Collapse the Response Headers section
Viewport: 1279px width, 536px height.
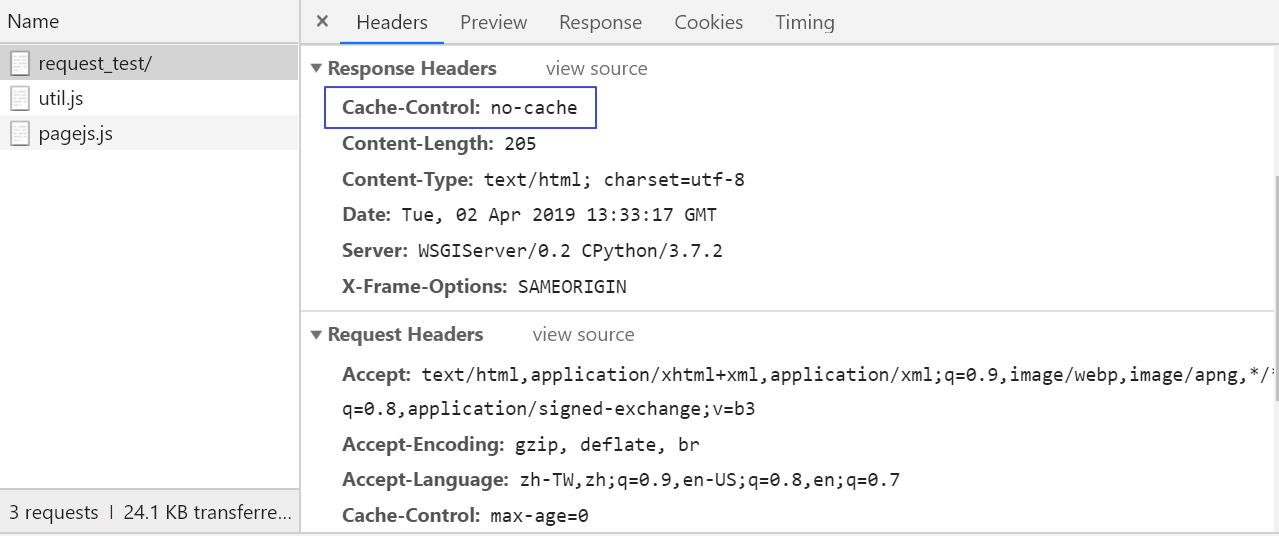[317, 69]
